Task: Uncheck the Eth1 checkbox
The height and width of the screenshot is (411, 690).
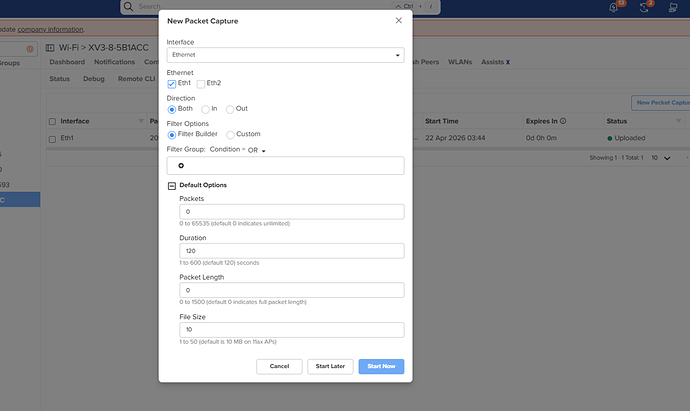Action: (x=172, y=84)
